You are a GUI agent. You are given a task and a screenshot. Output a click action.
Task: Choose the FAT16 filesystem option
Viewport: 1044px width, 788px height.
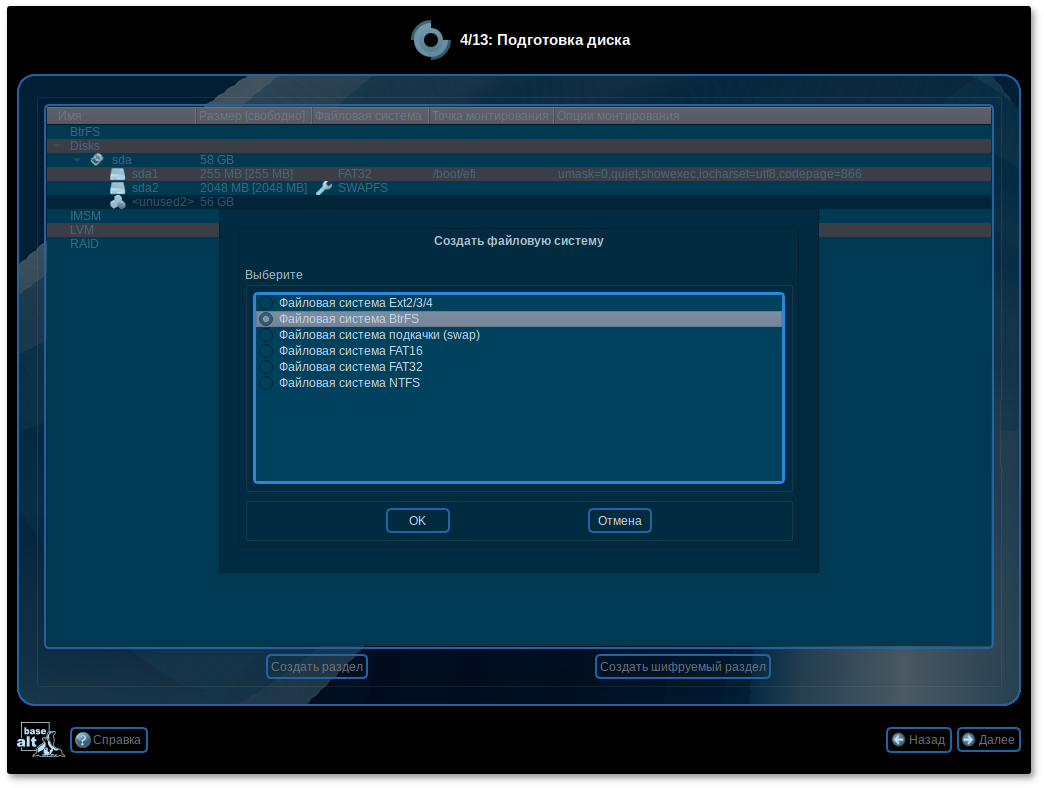coord(266,351)
